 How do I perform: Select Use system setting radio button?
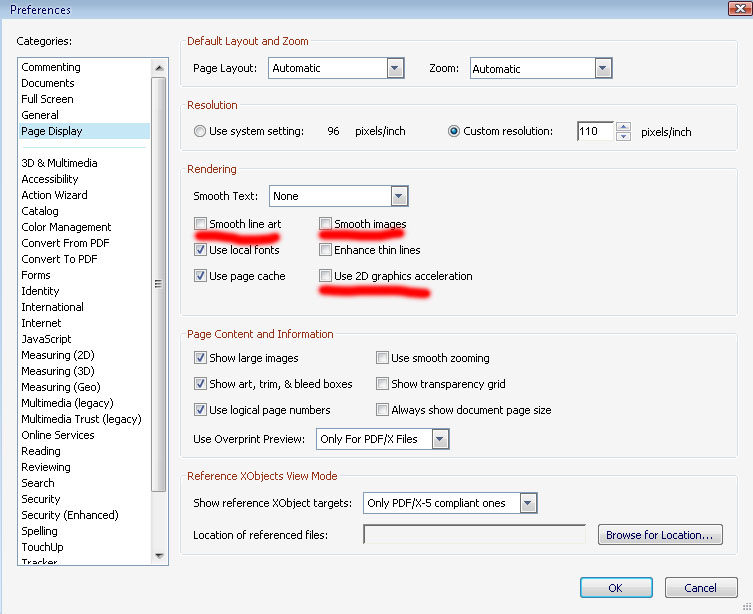200,131
